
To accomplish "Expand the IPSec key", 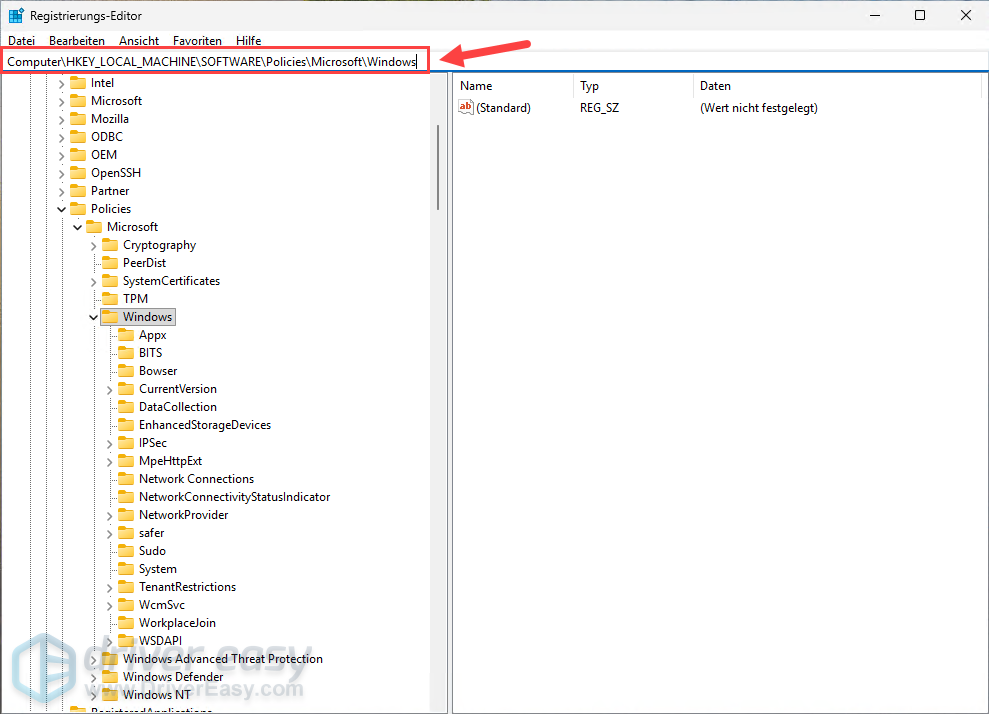I will (x=109, y=443).
